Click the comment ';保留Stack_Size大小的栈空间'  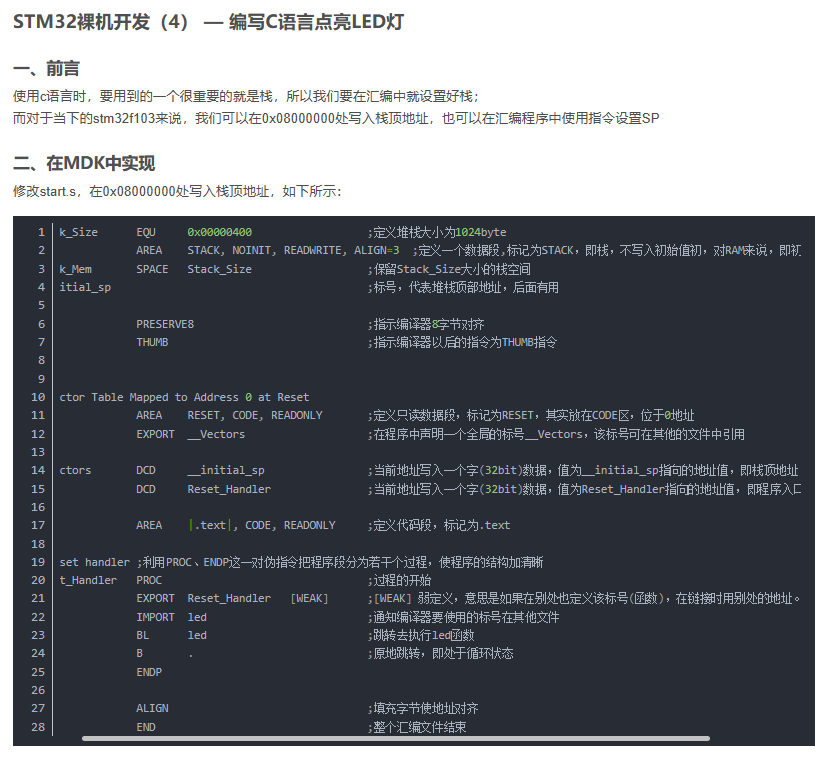click(449, 269)
